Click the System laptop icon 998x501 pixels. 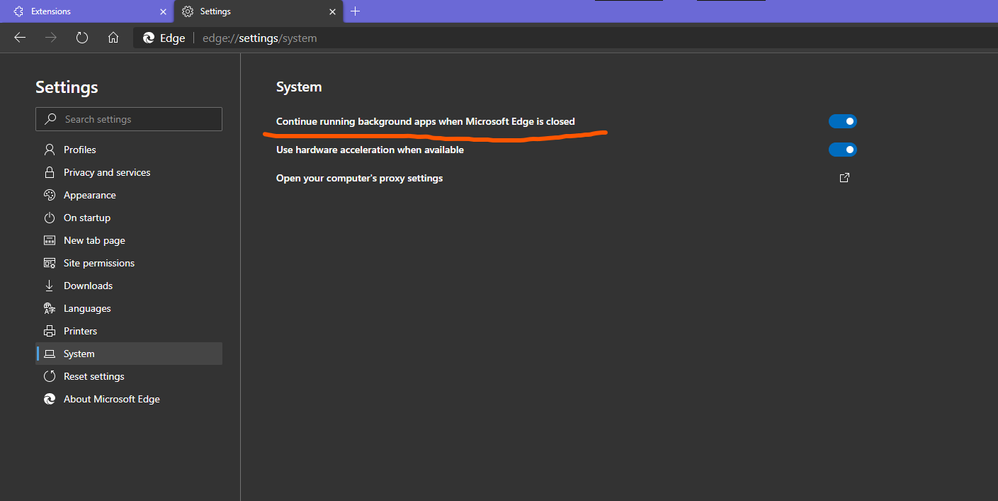tap(49, 354)
